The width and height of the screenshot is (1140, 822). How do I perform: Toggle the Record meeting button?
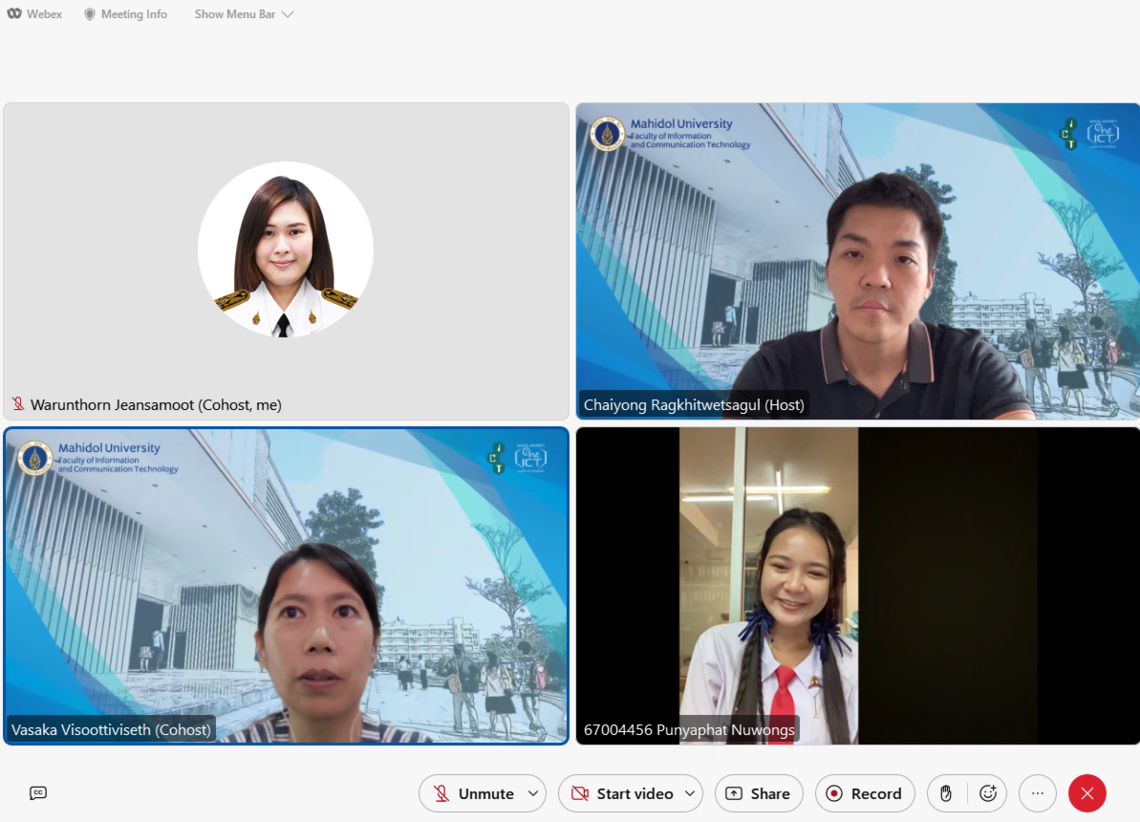[864, 793]
